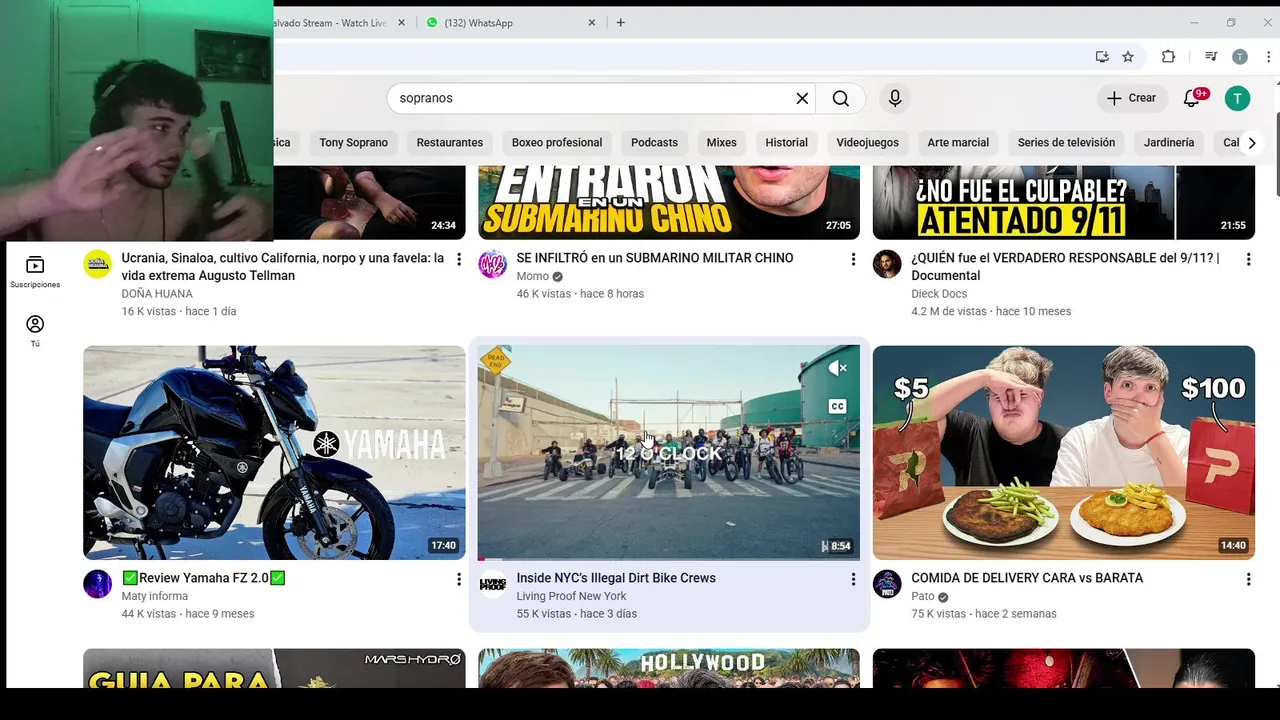Filter by Historial chip
Screen dimensions: 1280x720
(x=786, y=142)
